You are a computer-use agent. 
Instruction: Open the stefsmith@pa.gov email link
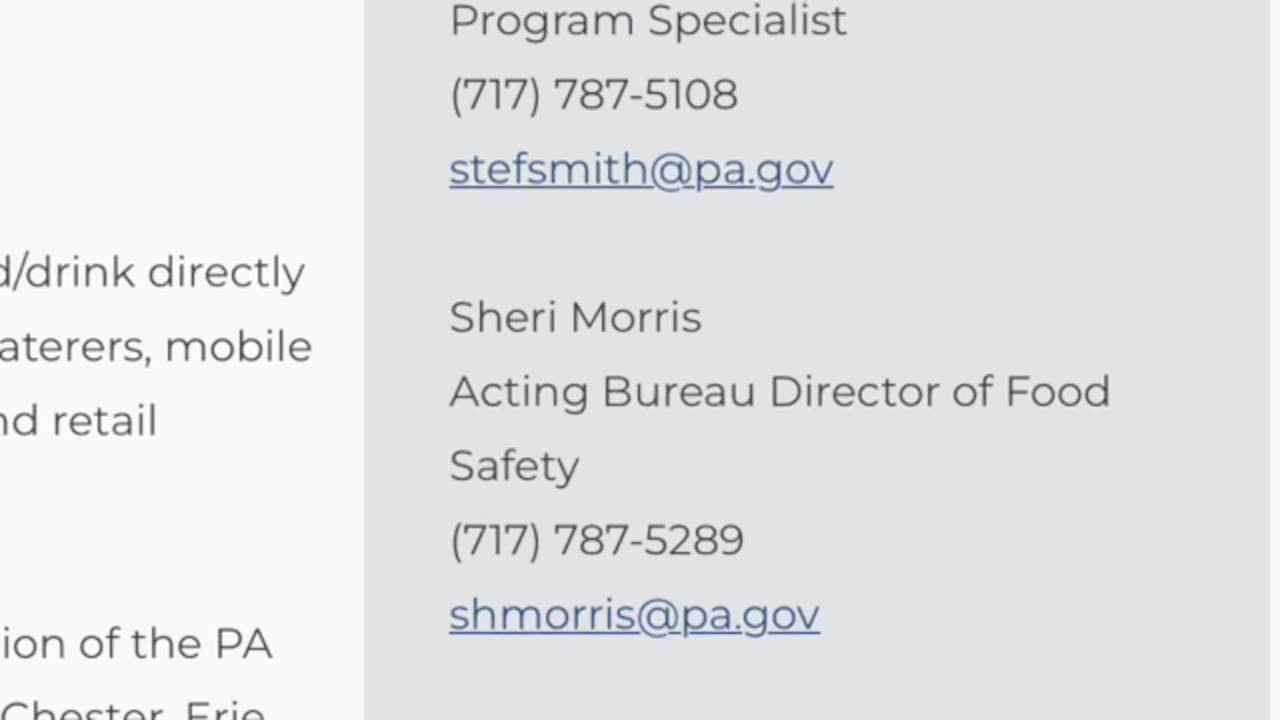pyautogui.click(x=641, y=170)
